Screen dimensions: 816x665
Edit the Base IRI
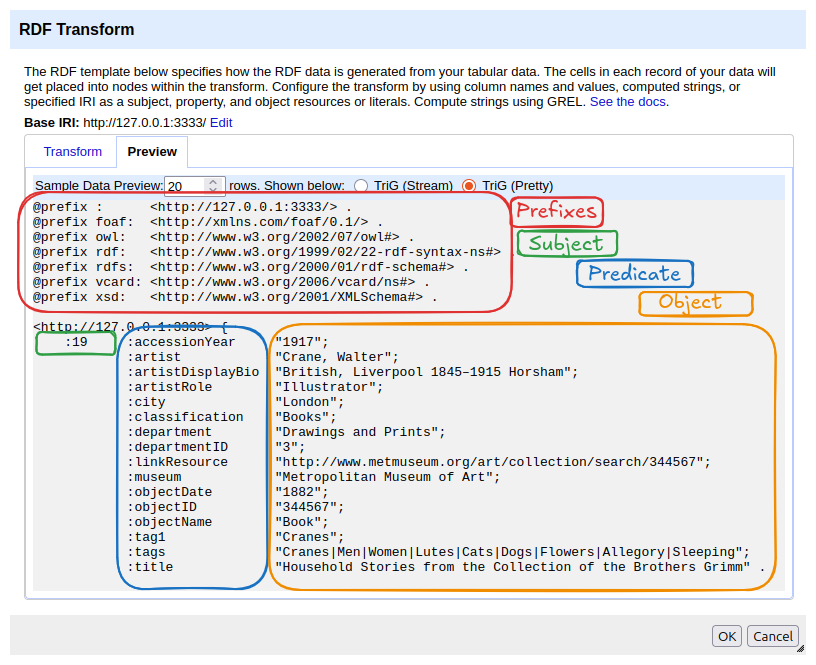pyautogui.click(x=221, y=122)
